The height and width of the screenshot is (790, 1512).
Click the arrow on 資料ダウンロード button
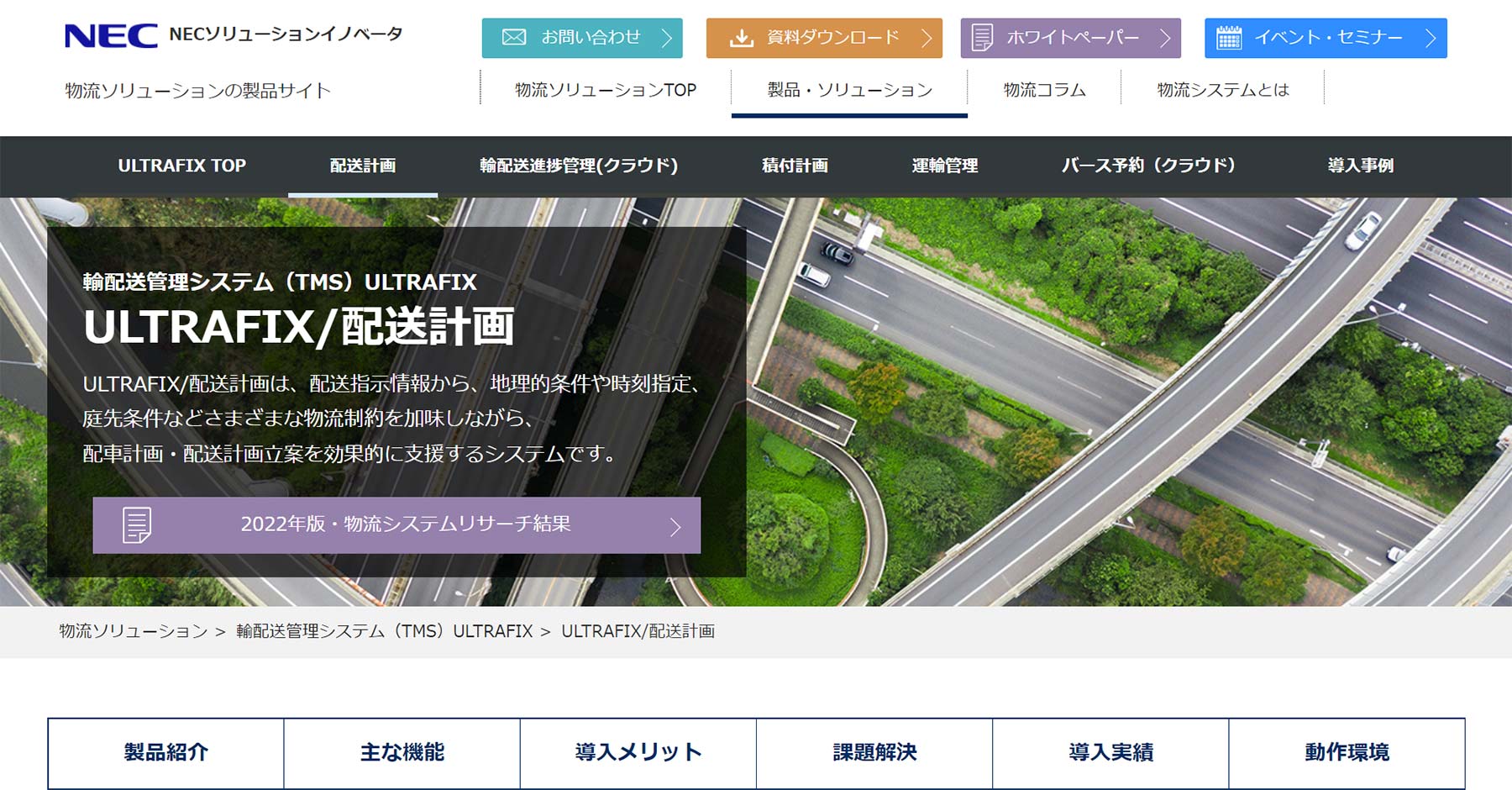927,38
